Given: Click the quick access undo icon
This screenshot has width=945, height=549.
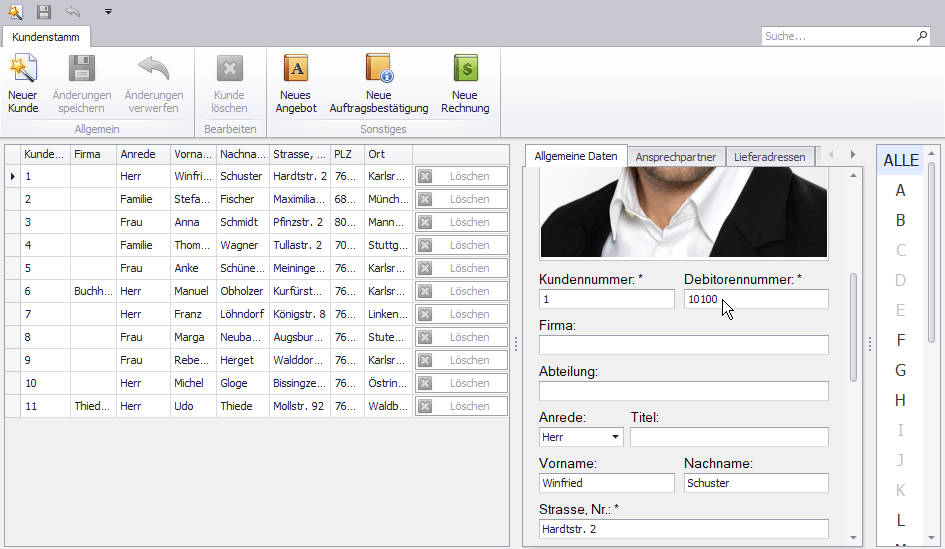Looking at the screenshot, I should 73,11.
